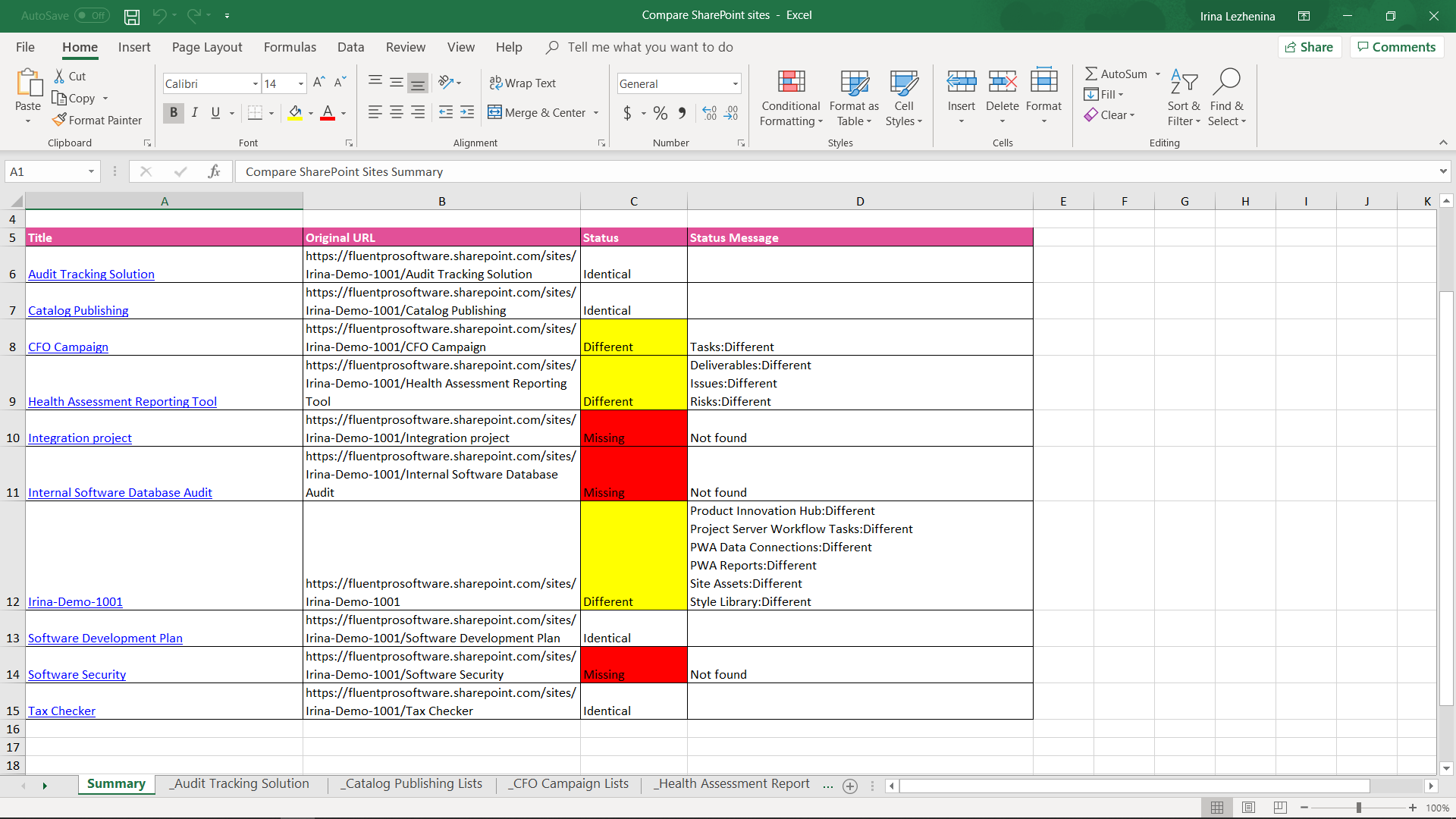Expand the formula bar chevron

(1443, 171)
